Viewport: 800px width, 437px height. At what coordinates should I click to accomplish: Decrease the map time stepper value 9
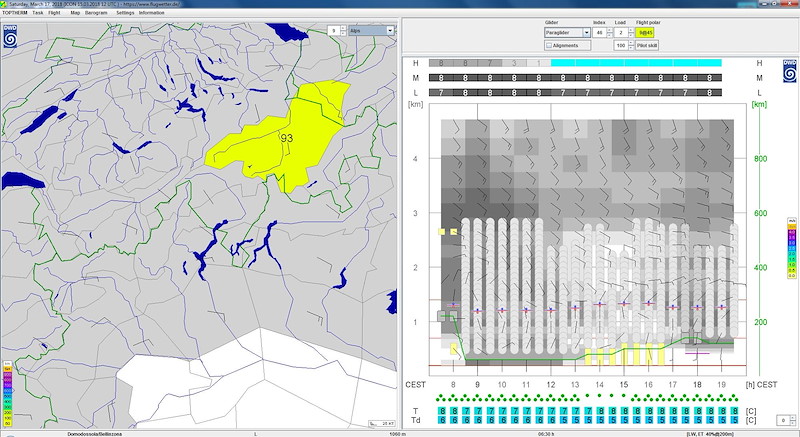click(343, 33)
